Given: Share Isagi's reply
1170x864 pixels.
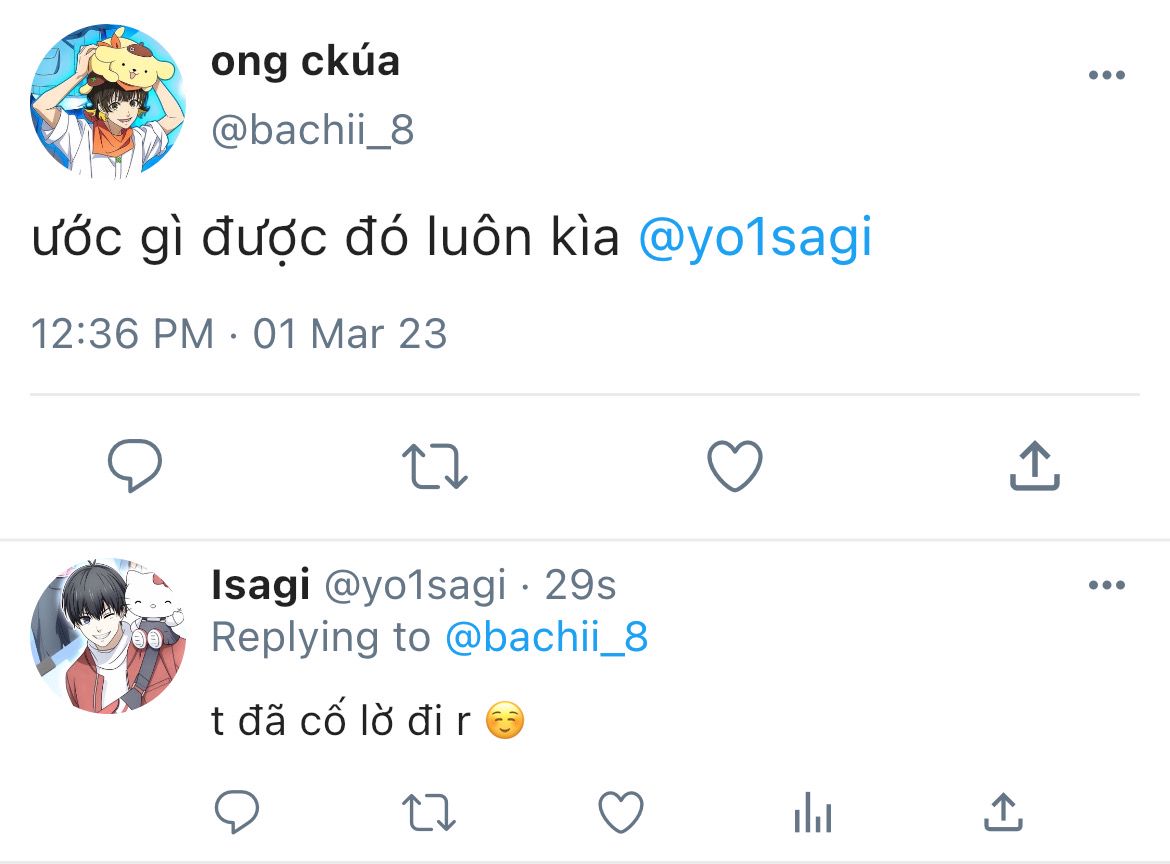Looking at the screenshot, I should [1002, 811].
